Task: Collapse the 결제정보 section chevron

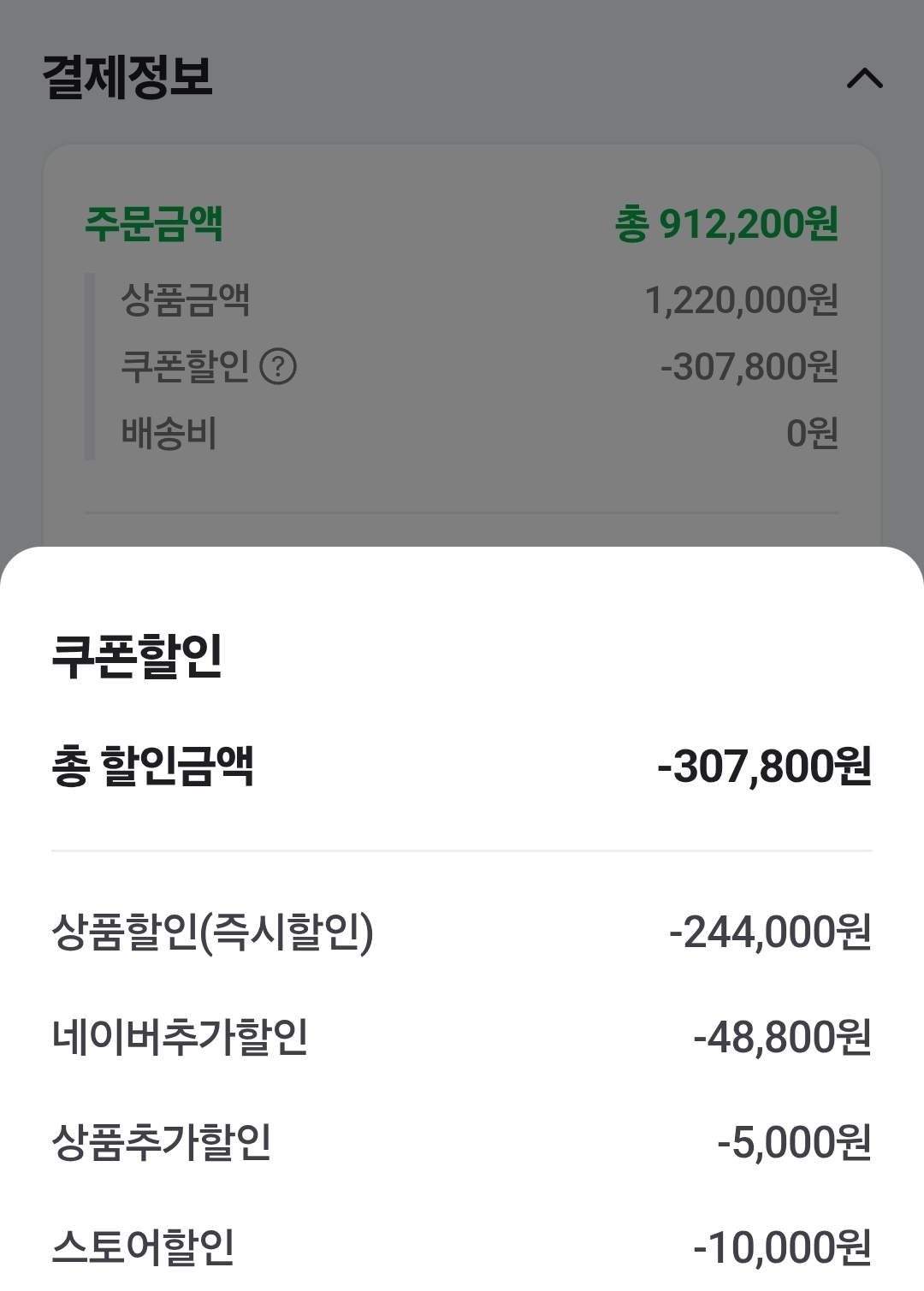Action: point(864,79)
